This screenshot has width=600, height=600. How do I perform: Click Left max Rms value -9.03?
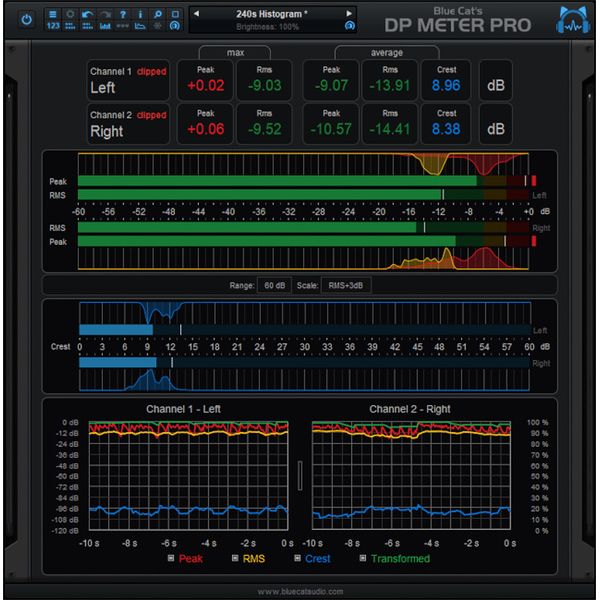[264, 85]
